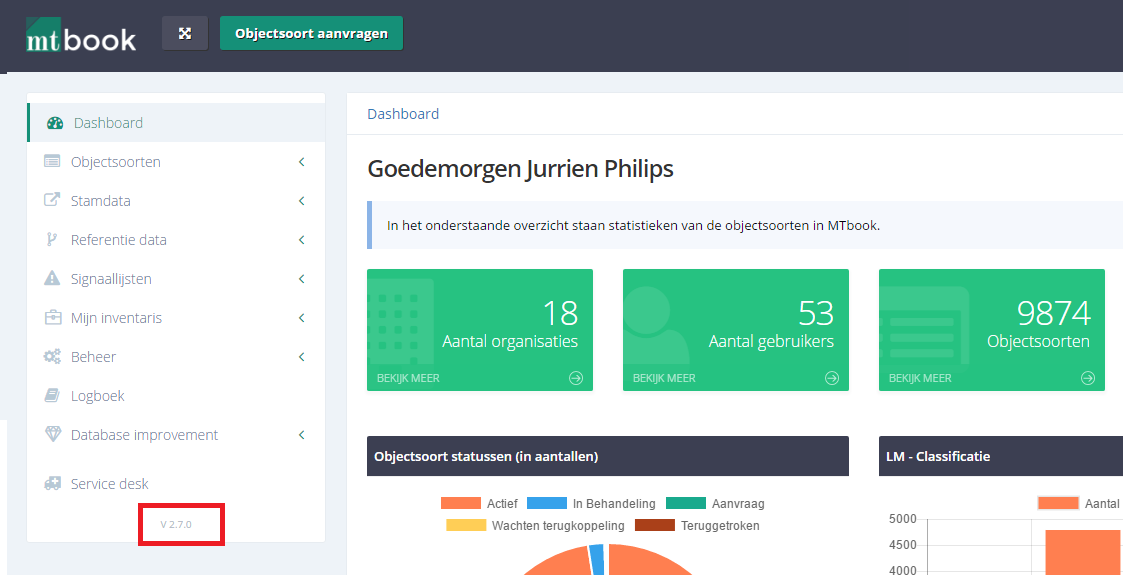
Task: Click arrow icon on Aantal organisaties card
Action: point(576,378)
